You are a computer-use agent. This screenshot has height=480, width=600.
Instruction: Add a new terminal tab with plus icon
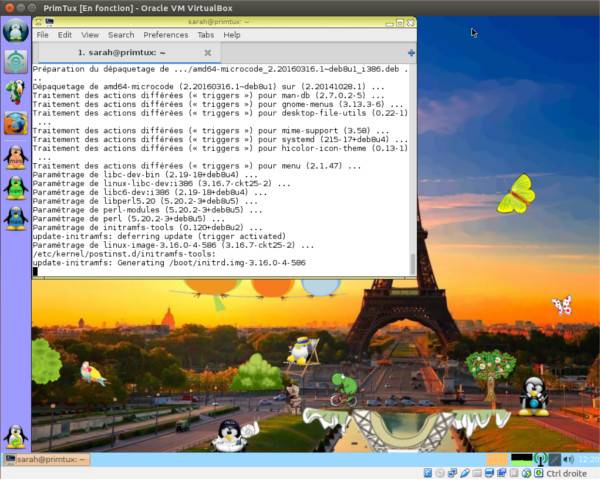[x=411, y=53]
